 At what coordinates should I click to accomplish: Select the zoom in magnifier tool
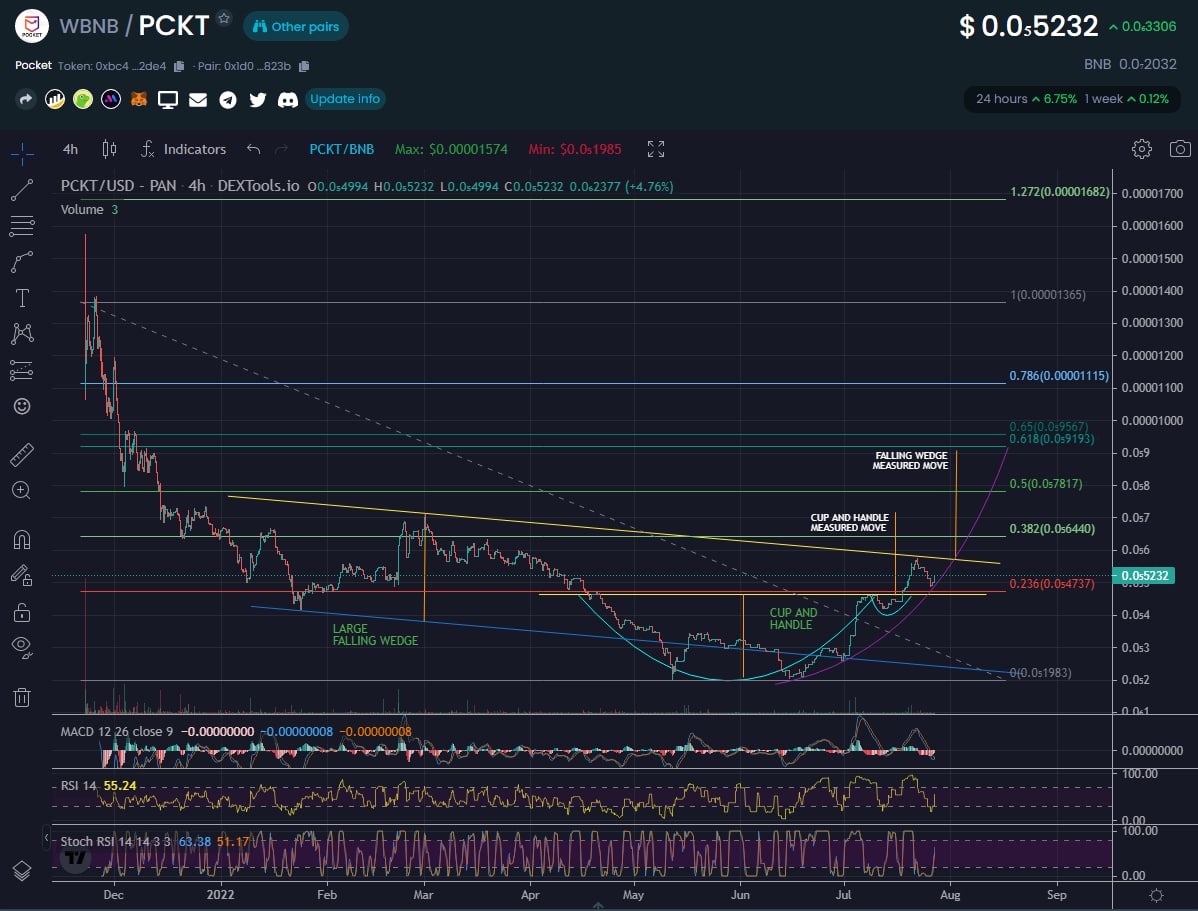22,491
